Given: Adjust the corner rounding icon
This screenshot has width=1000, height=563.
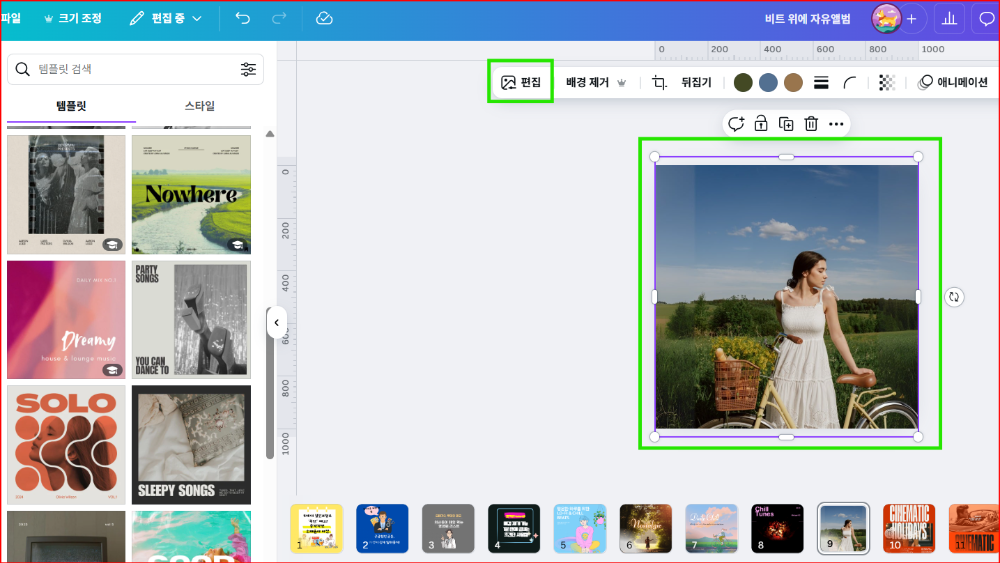Looking at the screenshot, I should [849, 82].
